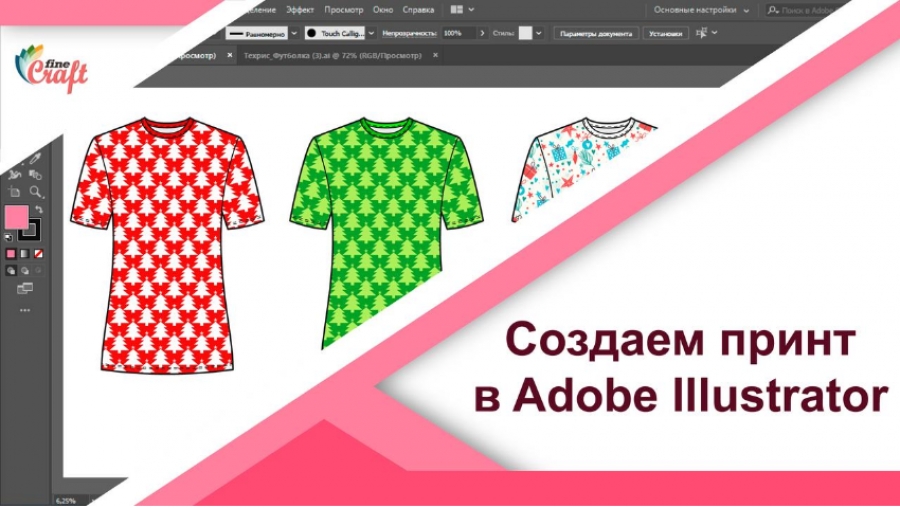Open the Просмотр menu
The image size is (900, 508).
click(343, 10)
